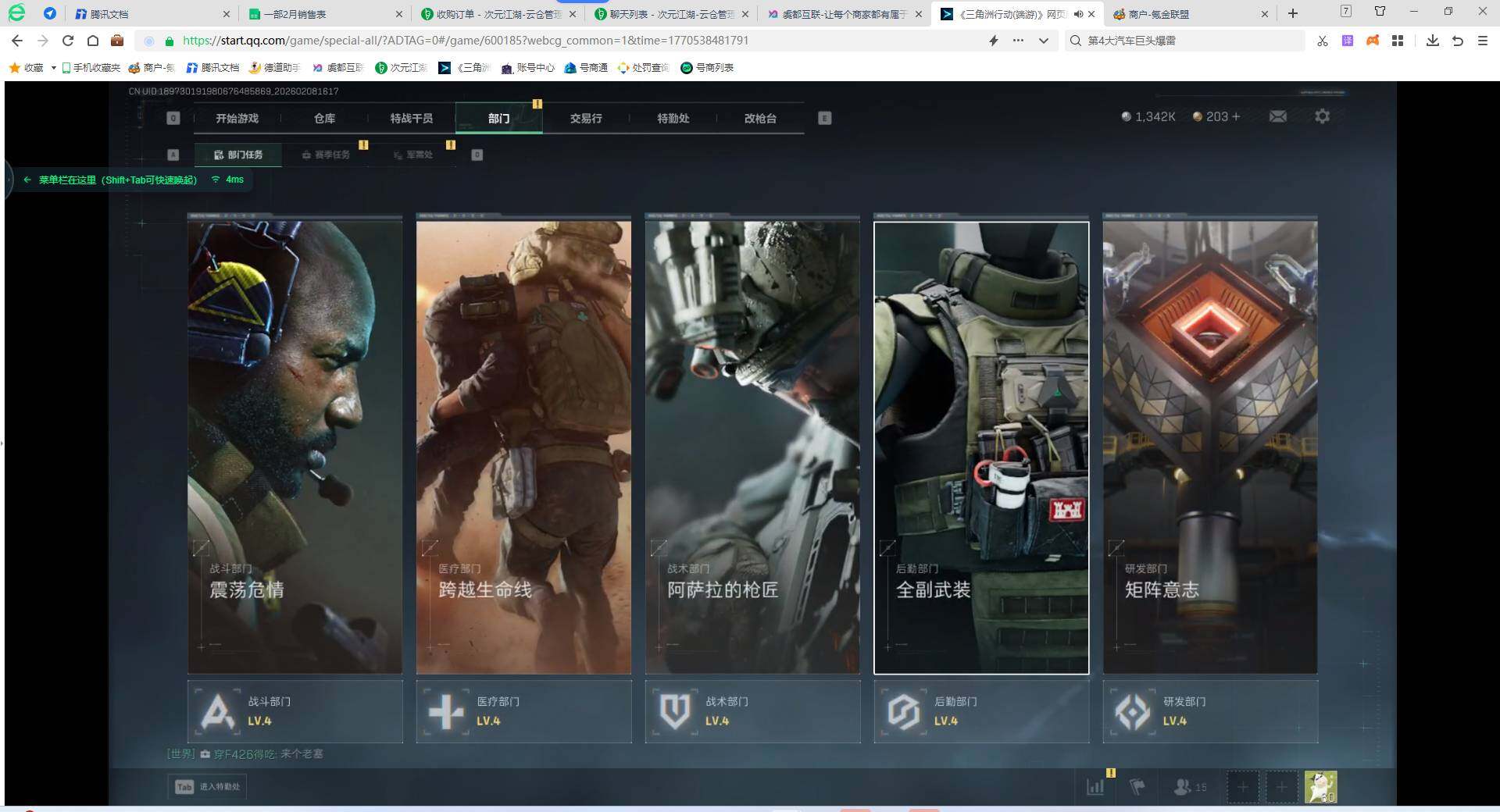Image resolution: width=1500 pixels, height=812 pixels.
Task: Switch to the 仓库 tab
Action: click(x=324, y=119)
